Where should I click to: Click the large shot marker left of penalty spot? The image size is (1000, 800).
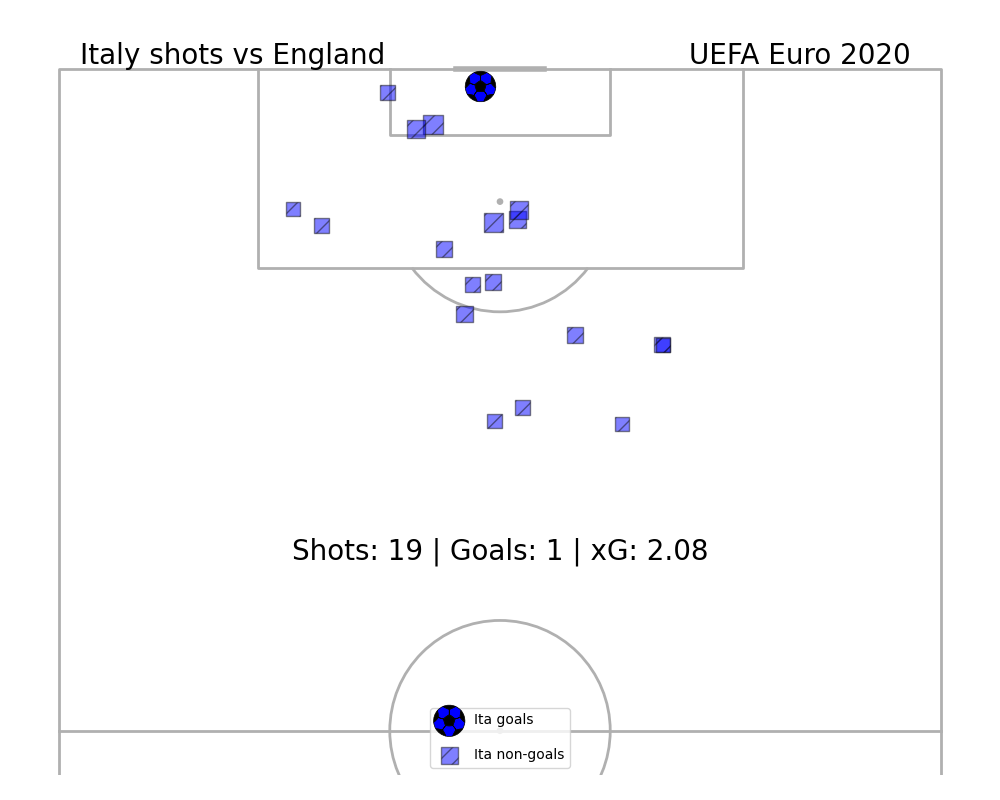pos(494,223)
